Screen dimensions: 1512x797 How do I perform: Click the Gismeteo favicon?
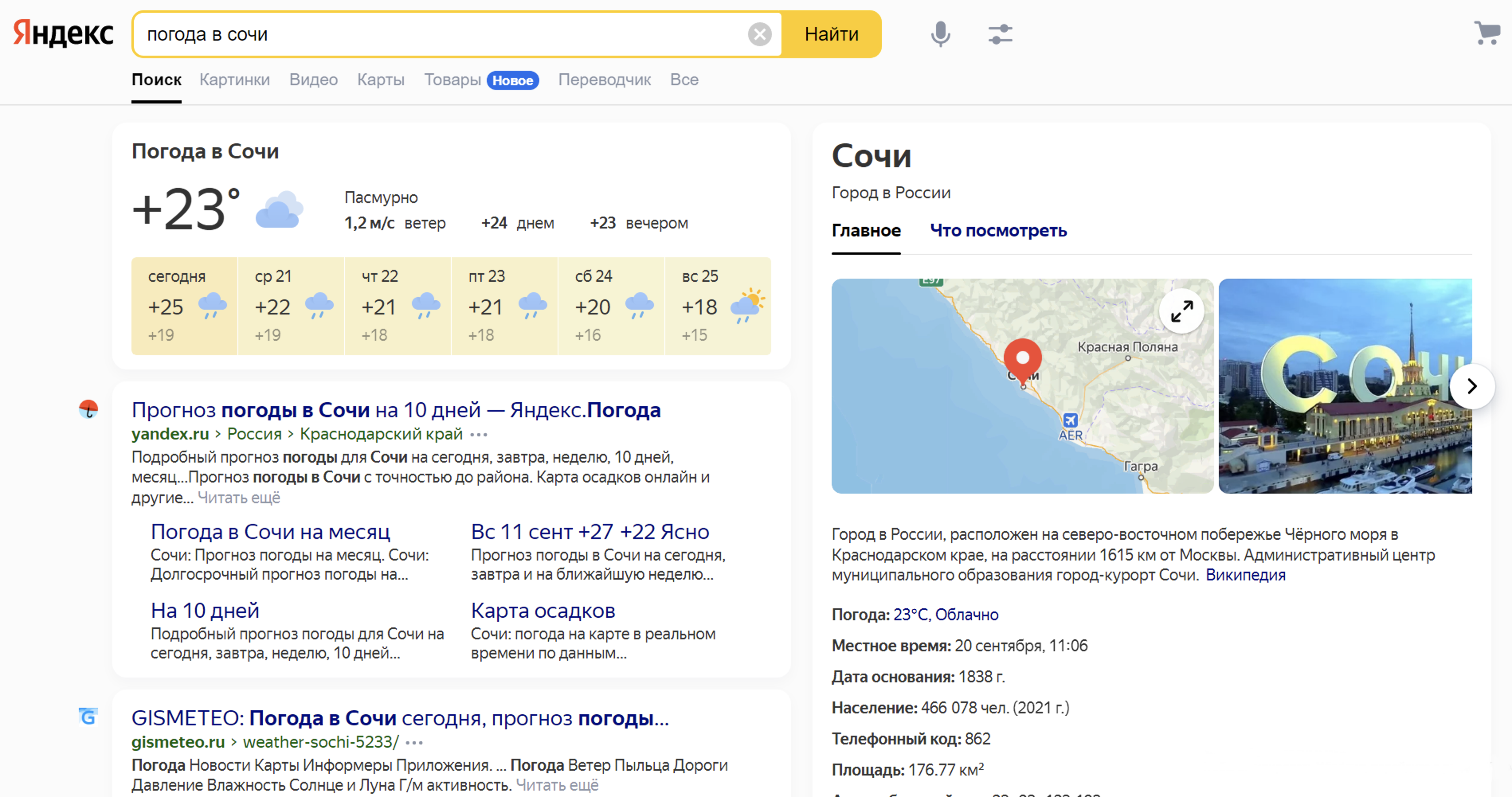pyautogui.click(x=88, y=716)
